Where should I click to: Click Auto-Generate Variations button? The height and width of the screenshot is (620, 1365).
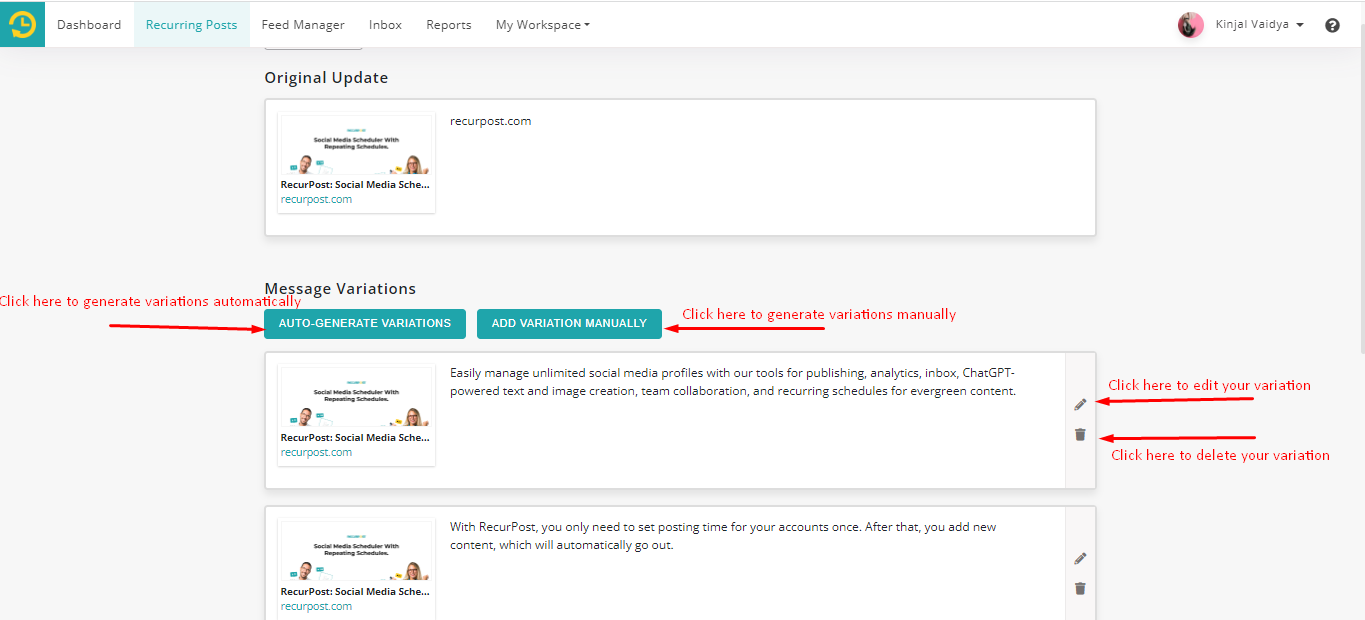pos(365,323)
